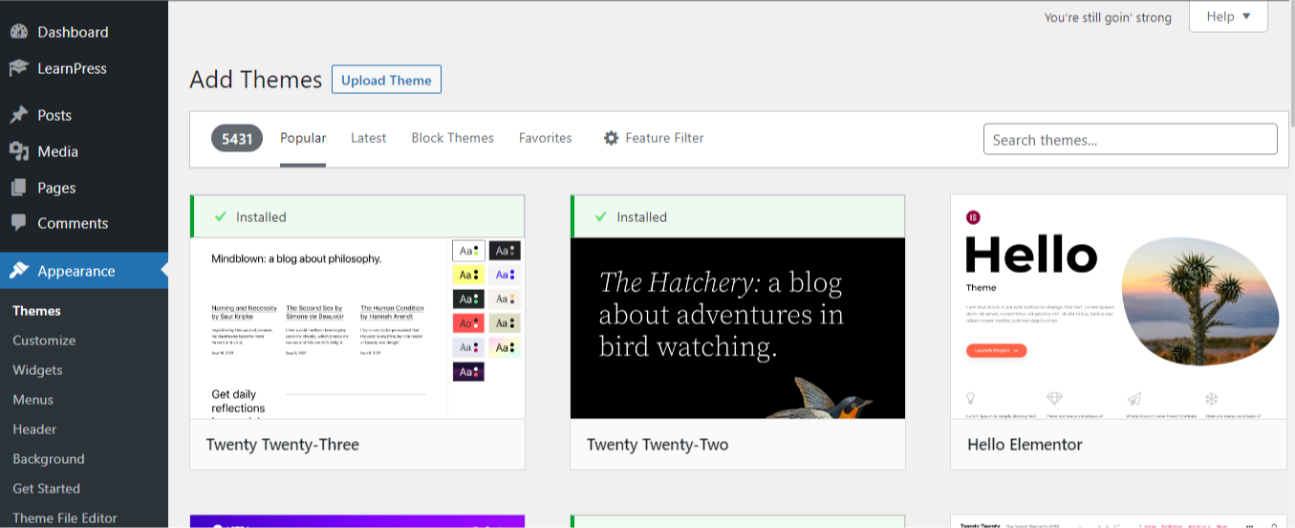This screenshot has height=528, width=1295.
Task: Open the Popular themes tab
Action: coord(303,138)
